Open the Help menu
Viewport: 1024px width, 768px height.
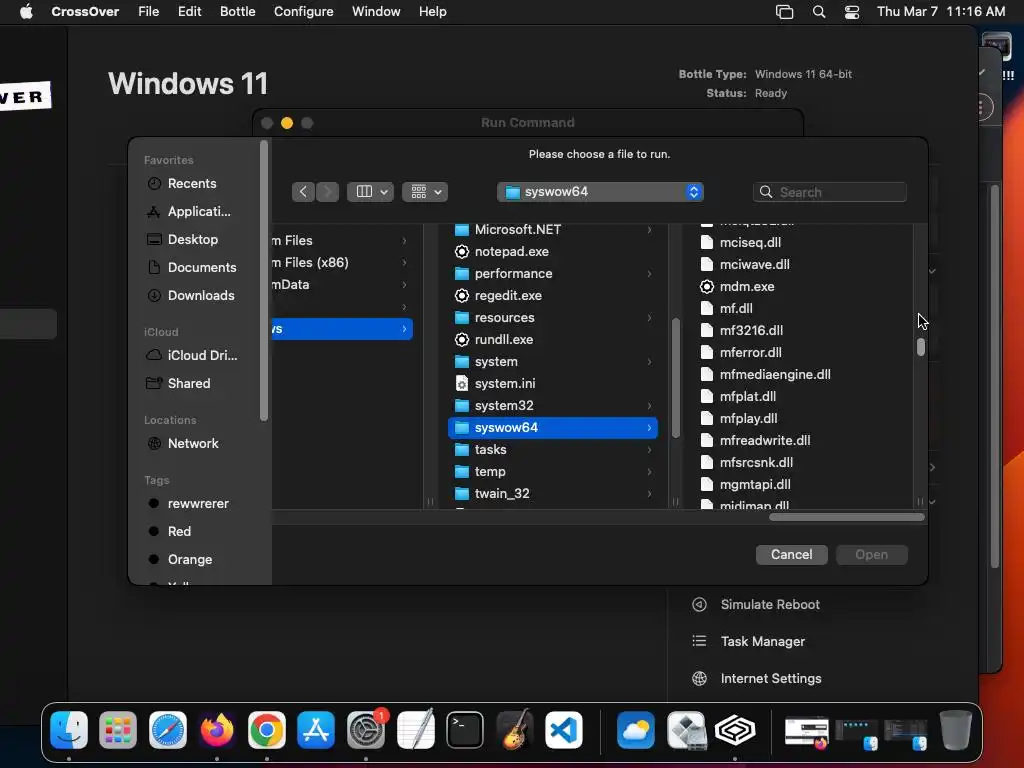pos(432,12)
